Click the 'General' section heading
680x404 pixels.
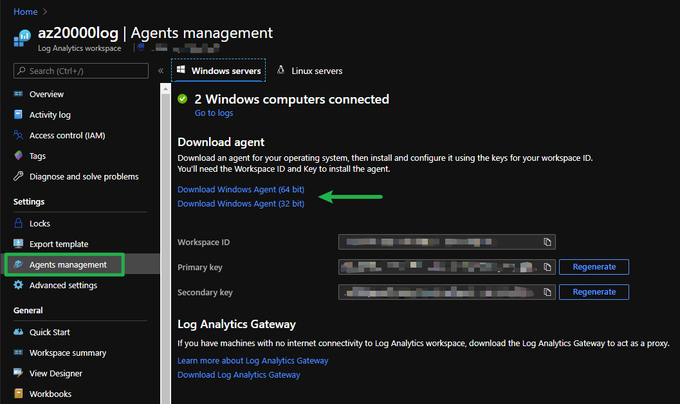point(28,310)
